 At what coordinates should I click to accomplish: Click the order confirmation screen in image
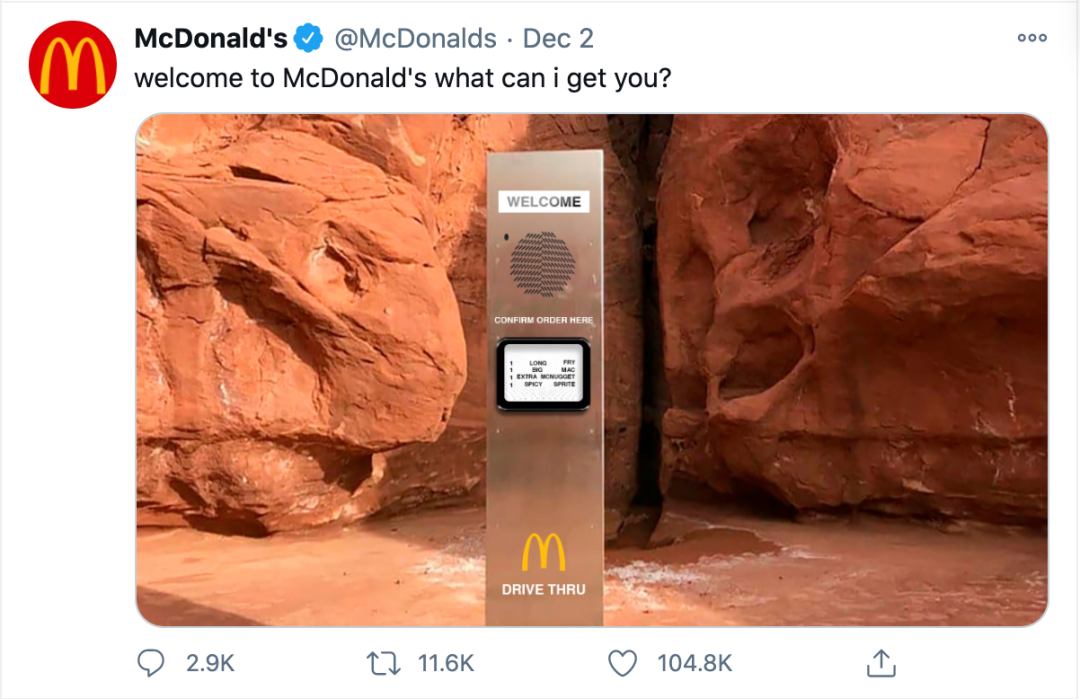[543, 375]
